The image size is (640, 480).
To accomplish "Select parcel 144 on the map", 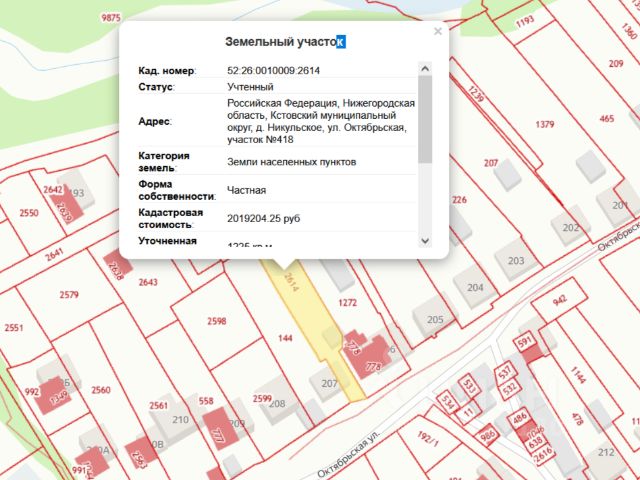I will coord(285,338).
